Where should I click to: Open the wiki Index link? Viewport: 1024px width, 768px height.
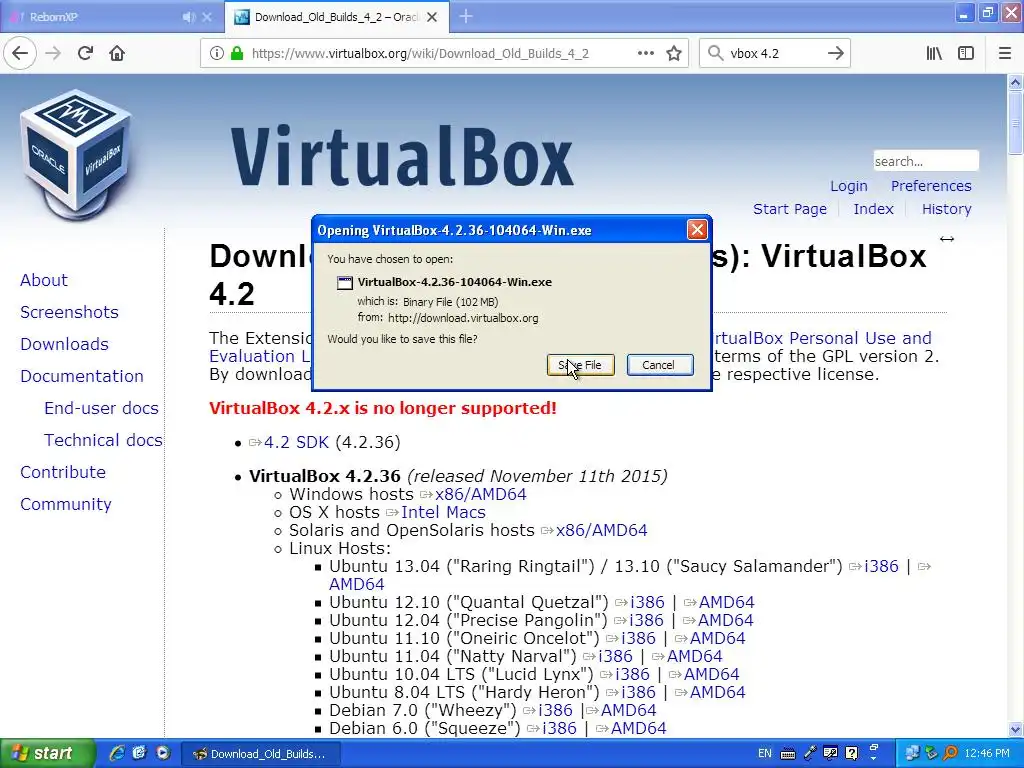coord(873,209)
